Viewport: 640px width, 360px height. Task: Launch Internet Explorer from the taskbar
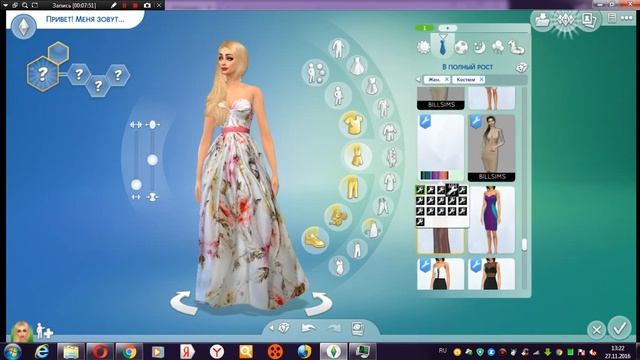[x=42, y=351]
